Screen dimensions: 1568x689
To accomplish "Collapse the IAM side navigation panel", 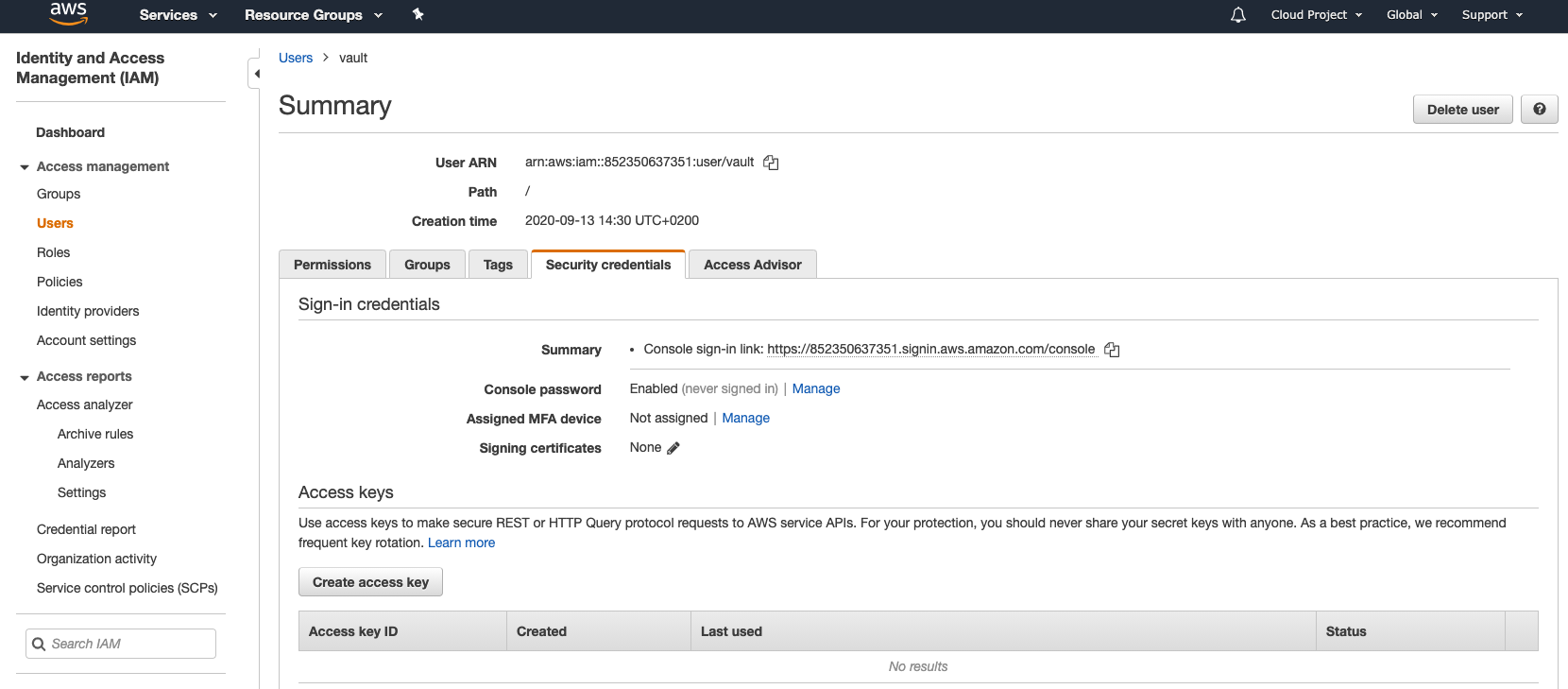I will [x=255, y=74].
